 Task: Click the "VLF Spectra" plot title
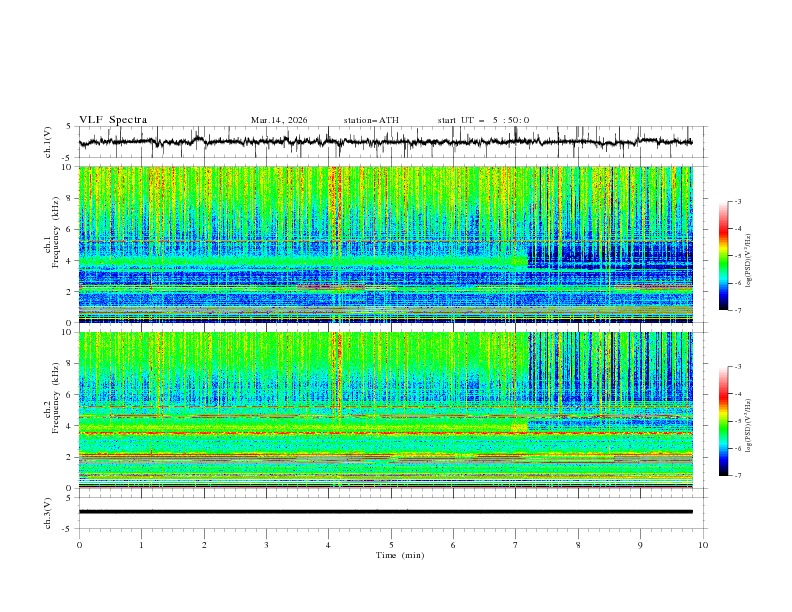click(x=113, y=120)
